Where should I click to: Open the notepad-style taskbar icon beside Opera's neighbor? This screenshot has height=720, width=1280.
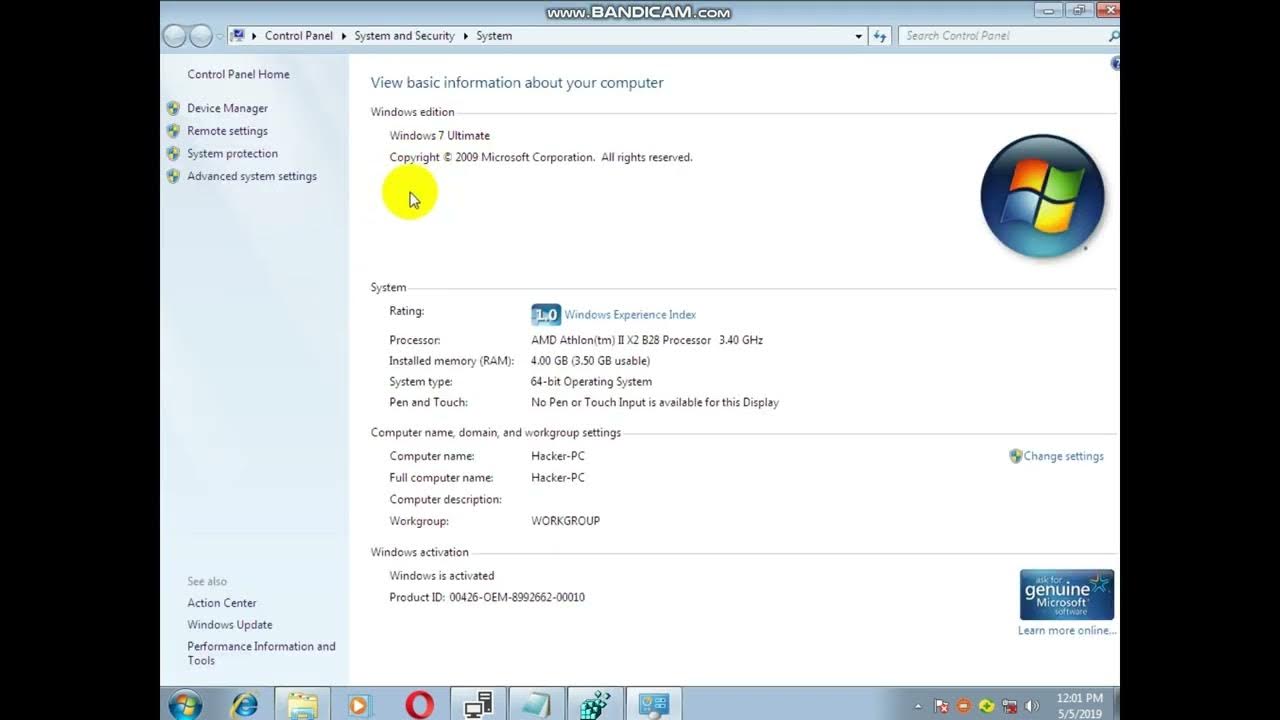536,705
